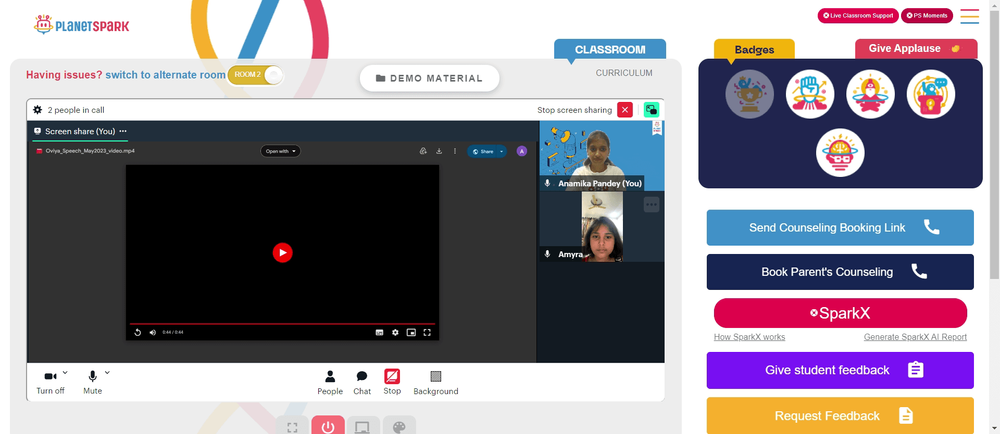
Task: Award the trophy badge to student
Action: 749,94
